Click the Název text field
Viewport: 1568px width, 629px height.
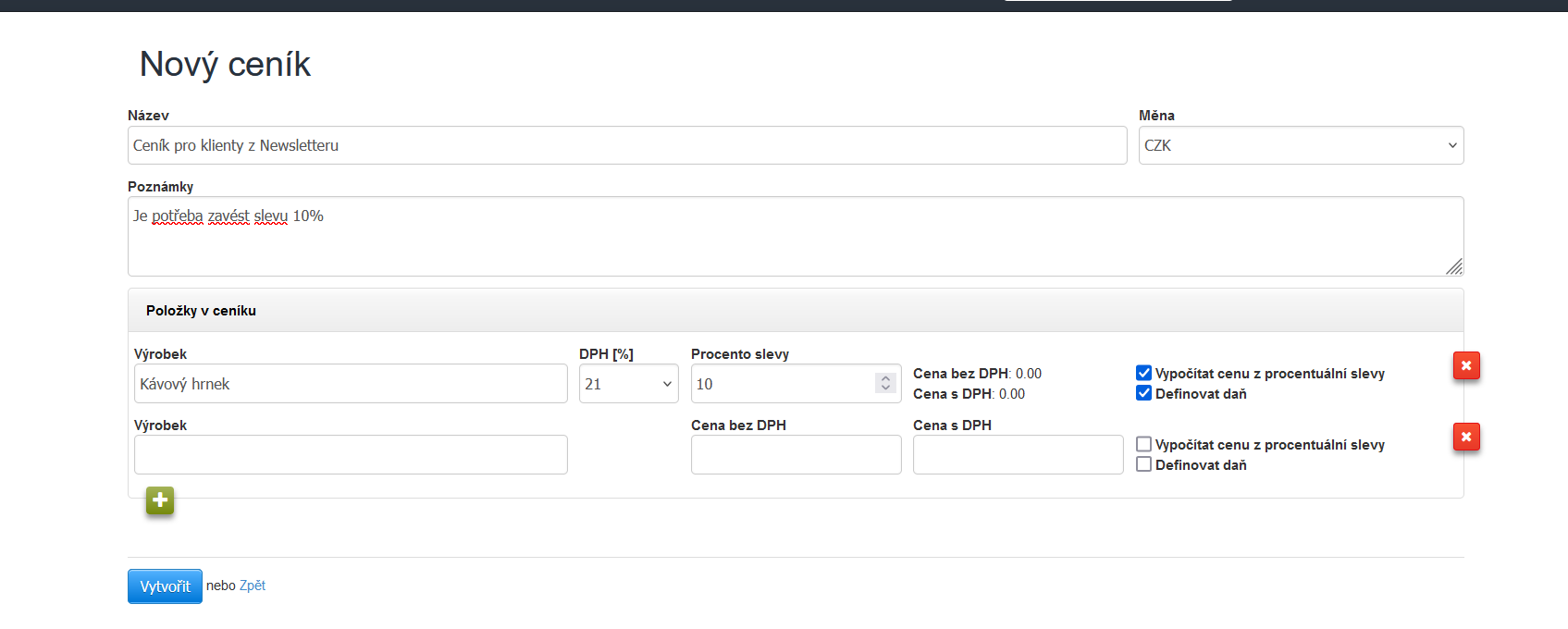pyautogui.click(x=627, y=145)
